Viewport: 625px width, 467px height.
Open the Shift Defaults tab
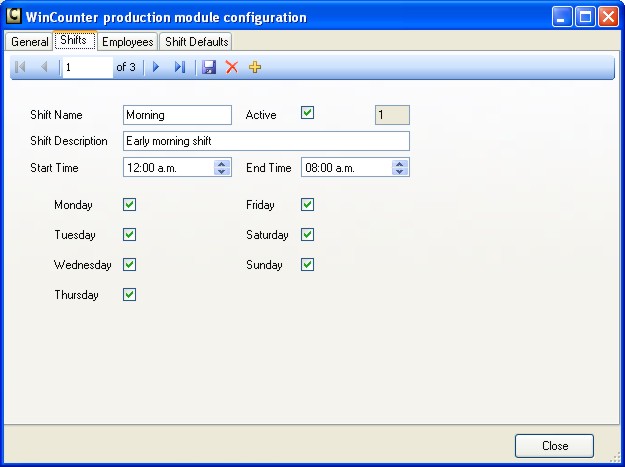point(197,41)
